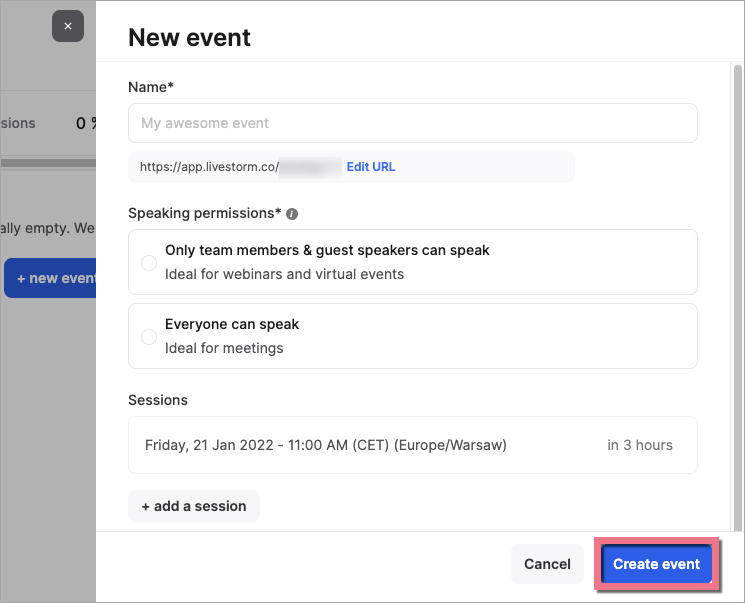The image size is (745, 603).
Task: Click the Edit URL link
Action: click(x=371, y=167)
